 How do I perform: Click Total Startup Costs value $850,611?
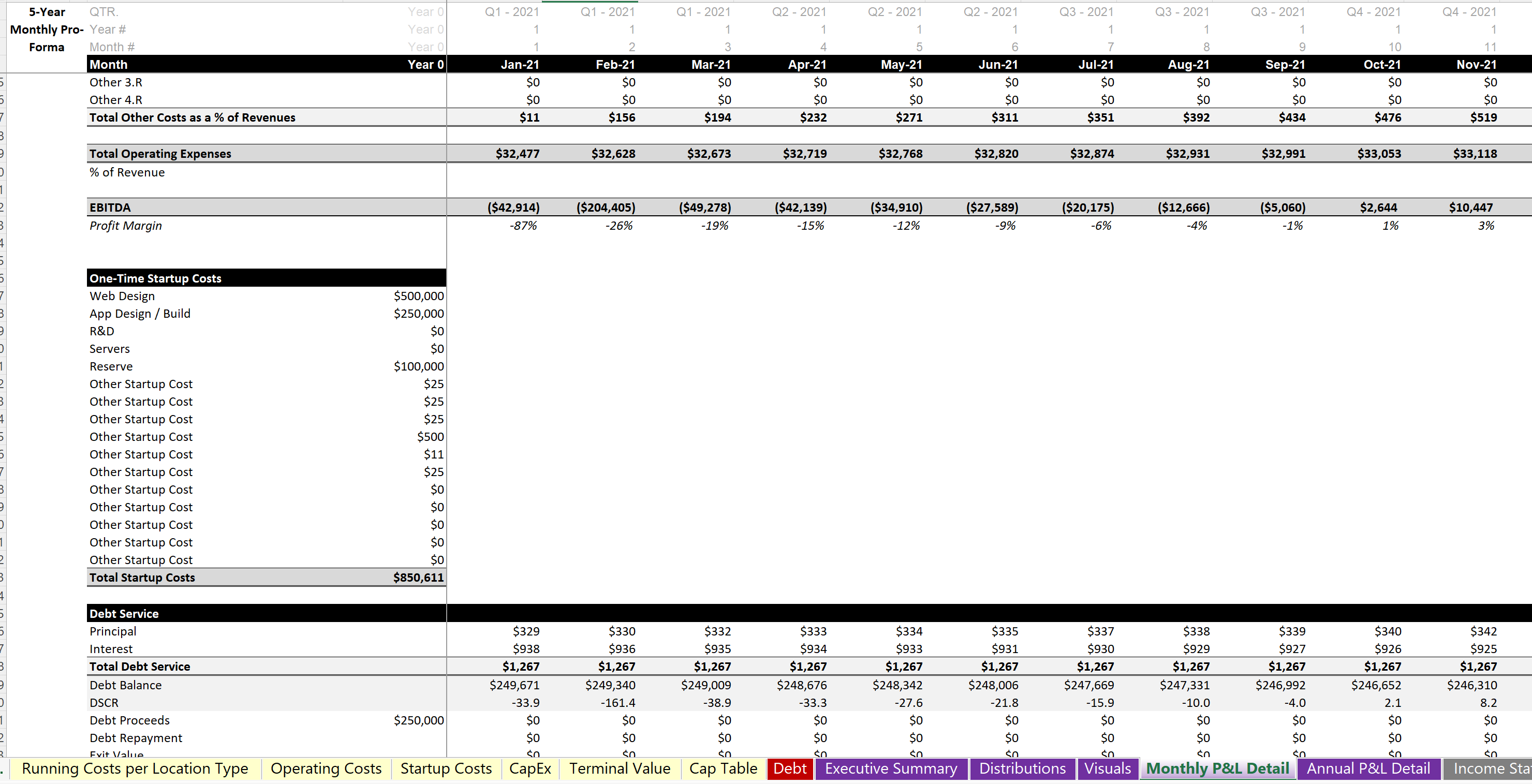click(418, 578)
